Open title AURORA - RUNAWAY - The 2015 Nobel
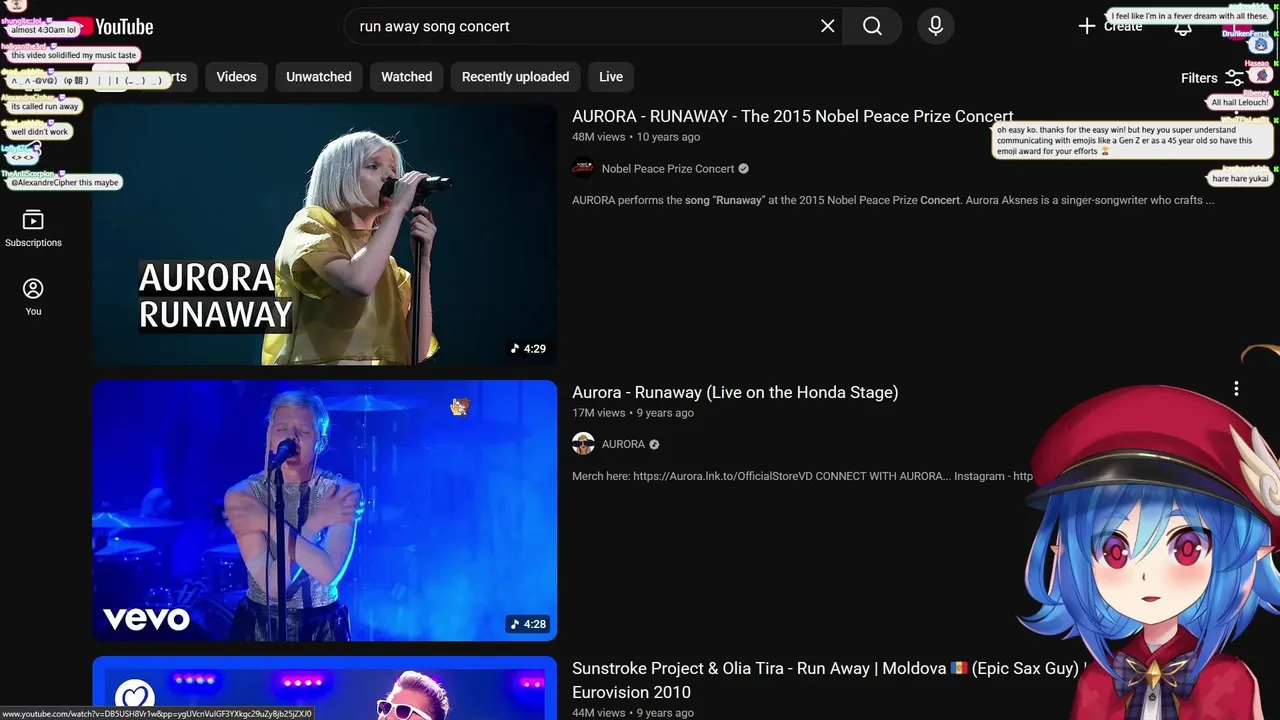The image size is (1280, 720). 793,116
